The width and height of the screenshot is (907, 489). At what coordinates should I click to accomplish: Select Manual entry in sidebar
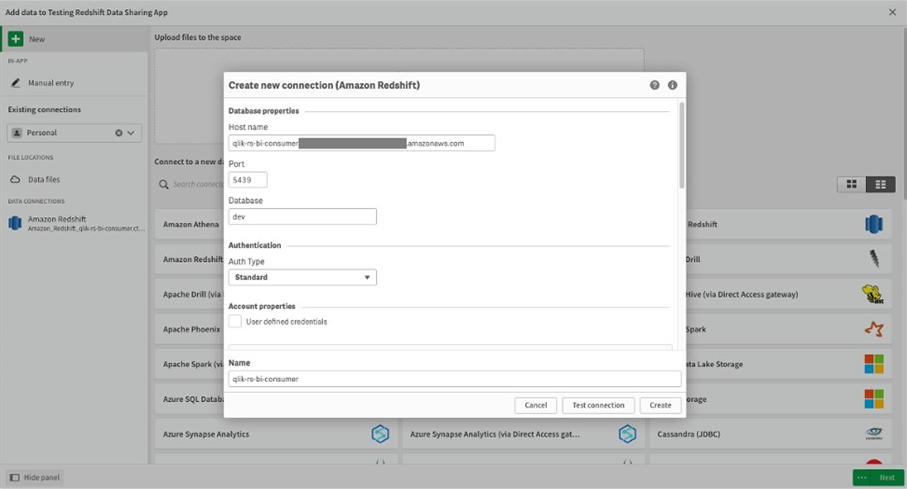coord(74,83)
